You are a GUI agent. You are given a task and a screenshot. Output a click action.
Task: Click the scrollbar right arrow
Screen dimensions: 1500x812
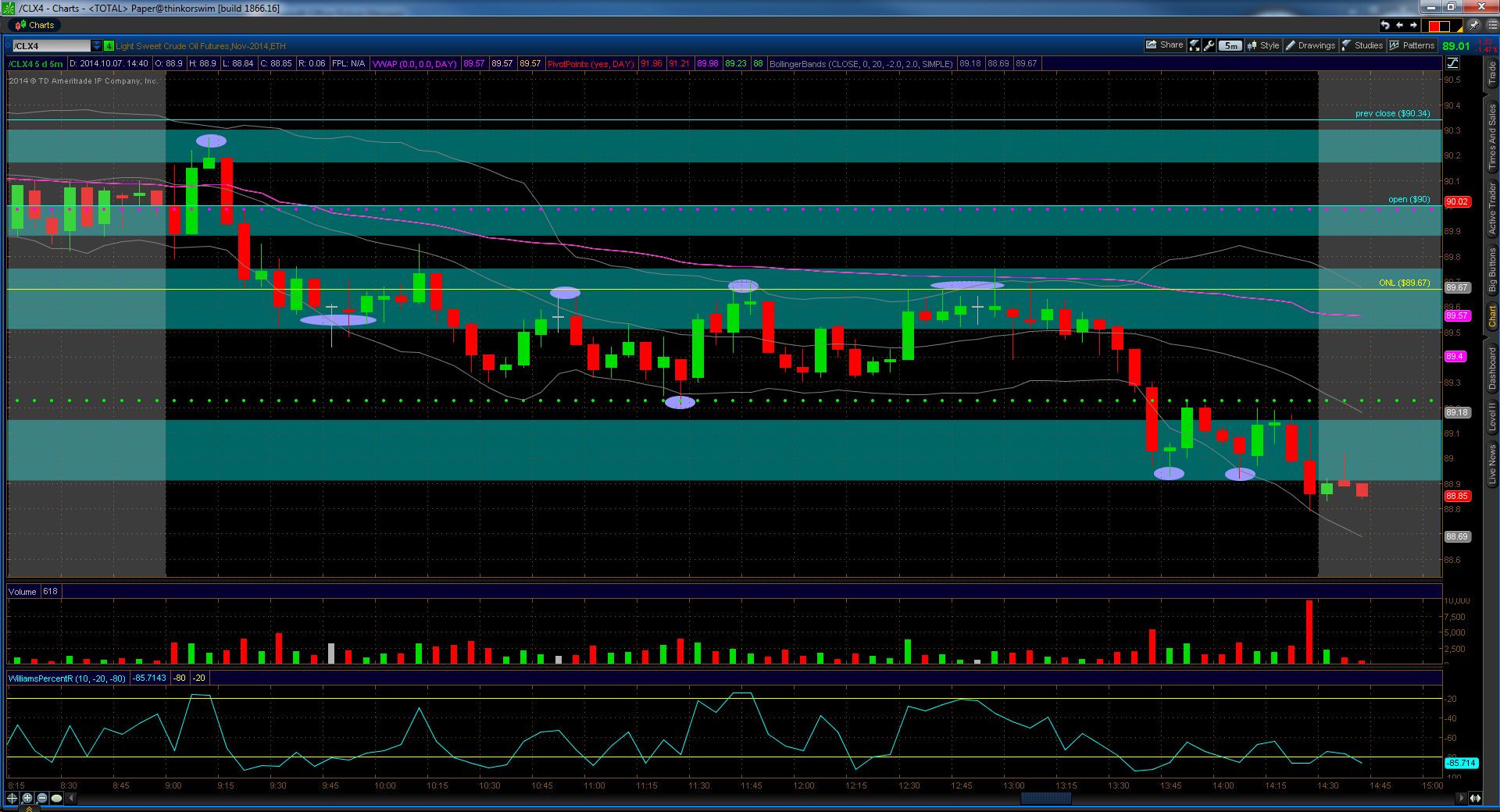coord(1462,798)
